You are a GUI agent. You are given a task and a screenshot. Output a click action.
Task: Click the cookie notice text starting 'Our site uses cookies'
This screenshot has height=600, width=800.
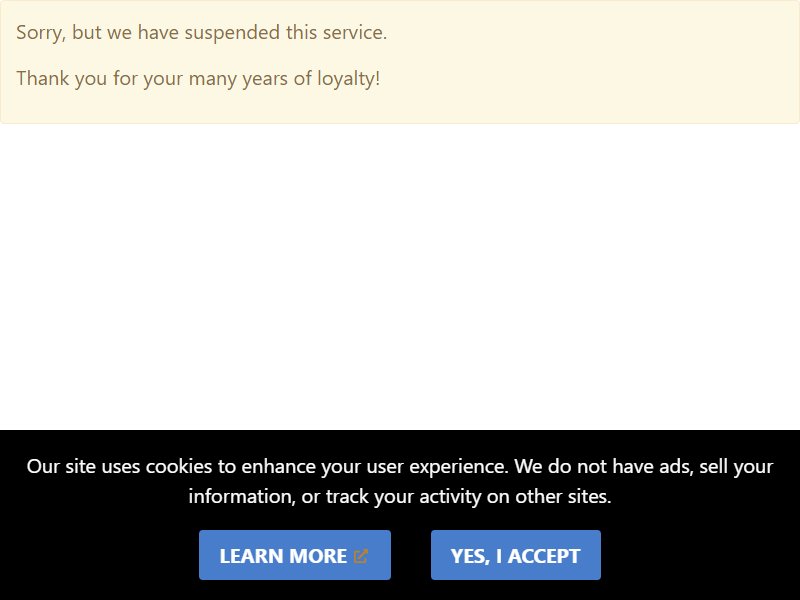tap(400, 481)
